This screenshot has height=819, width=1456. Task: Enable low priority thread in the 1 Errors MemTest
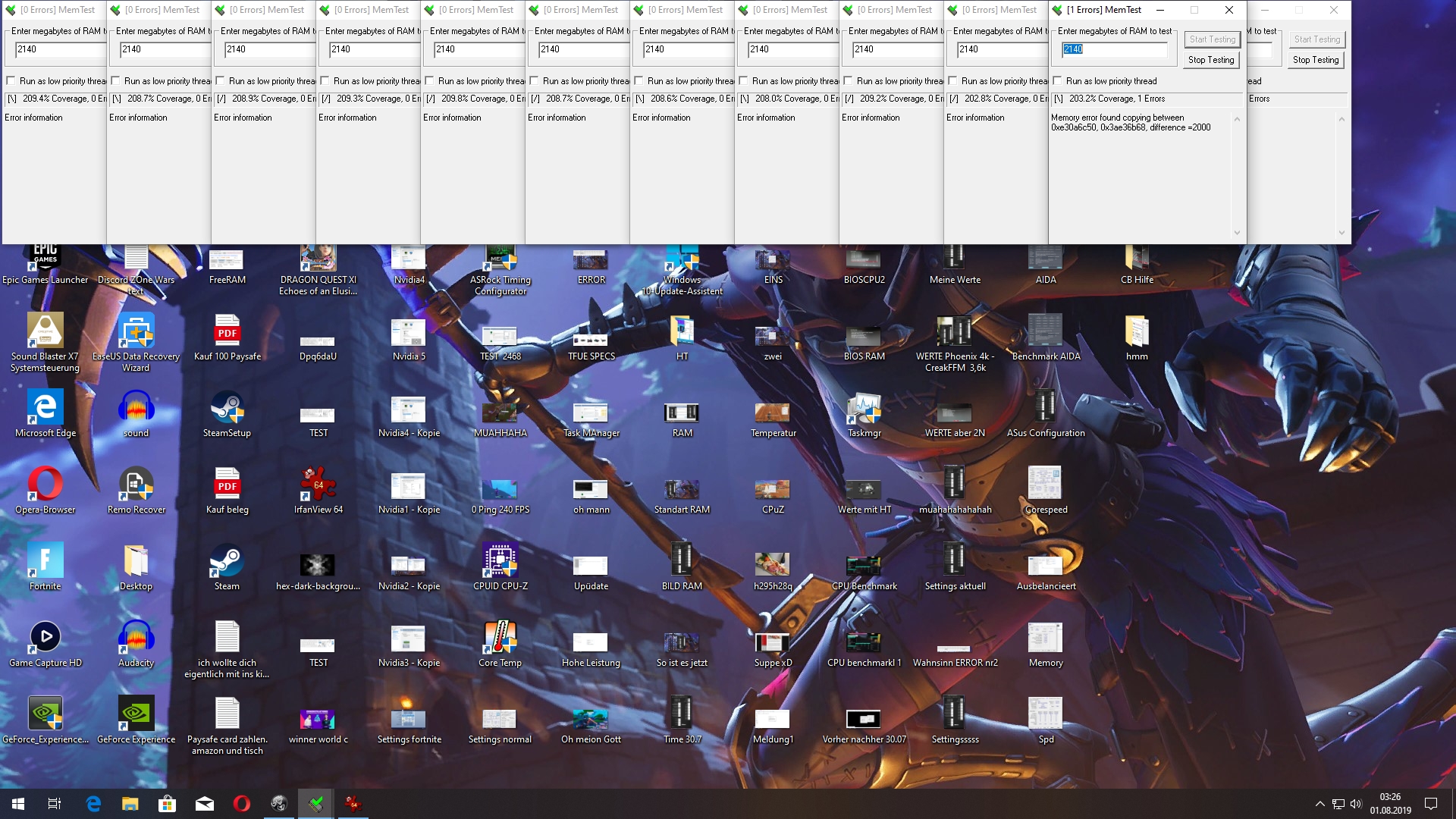click(x=1058, y=81)
